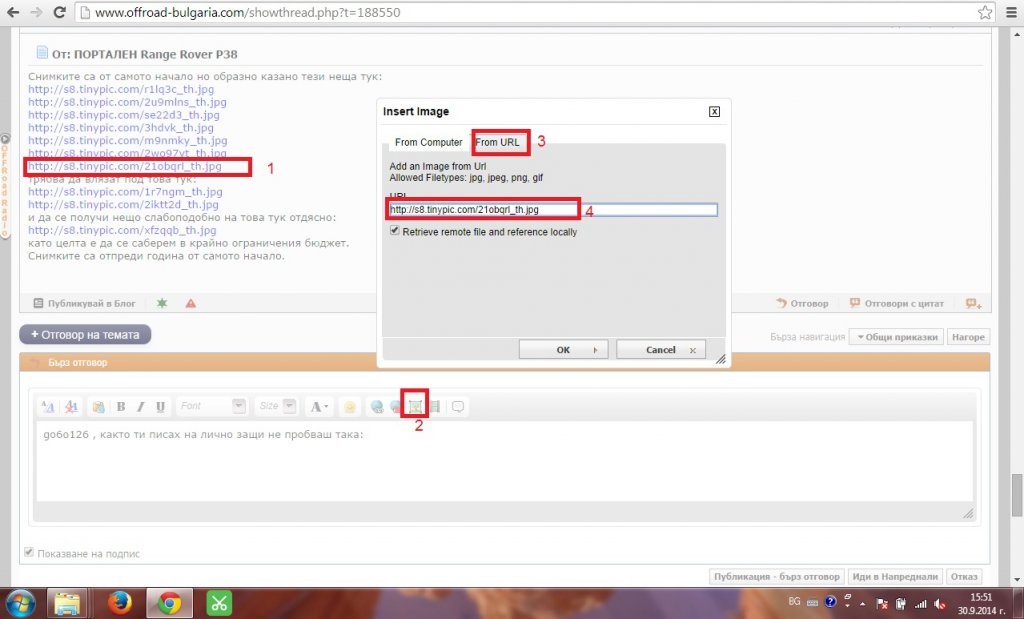
Task: Click Отговор на темата button
Action: (86, 334)
